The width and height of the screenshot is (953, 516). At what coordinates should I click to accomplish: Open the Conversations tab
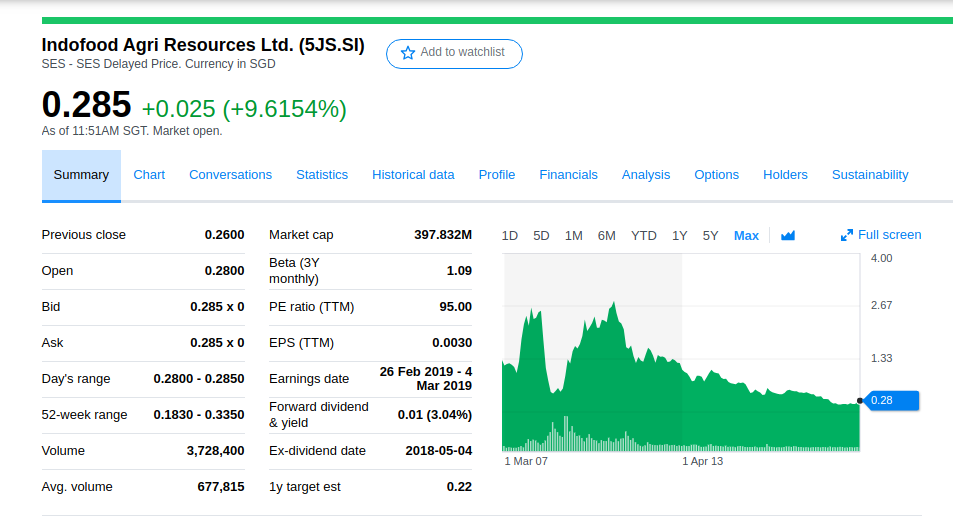point(230,175)
